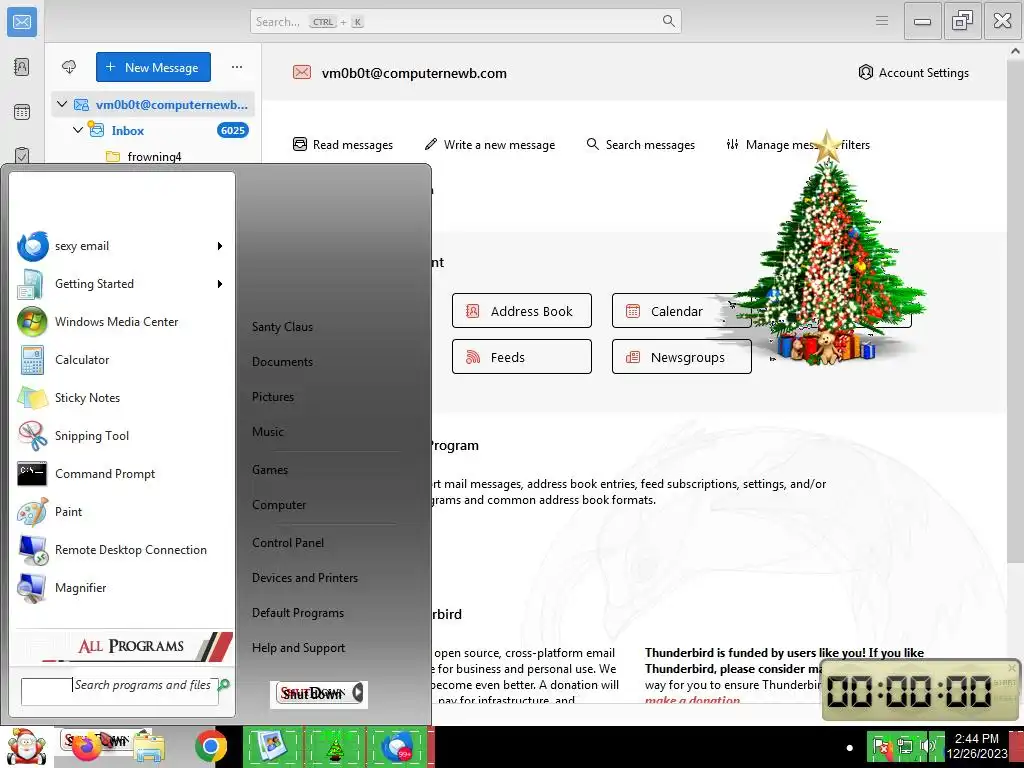1024x768 pixels.
Task: Launch Snipping Tool from the Start menu
Action: (122, 436)
